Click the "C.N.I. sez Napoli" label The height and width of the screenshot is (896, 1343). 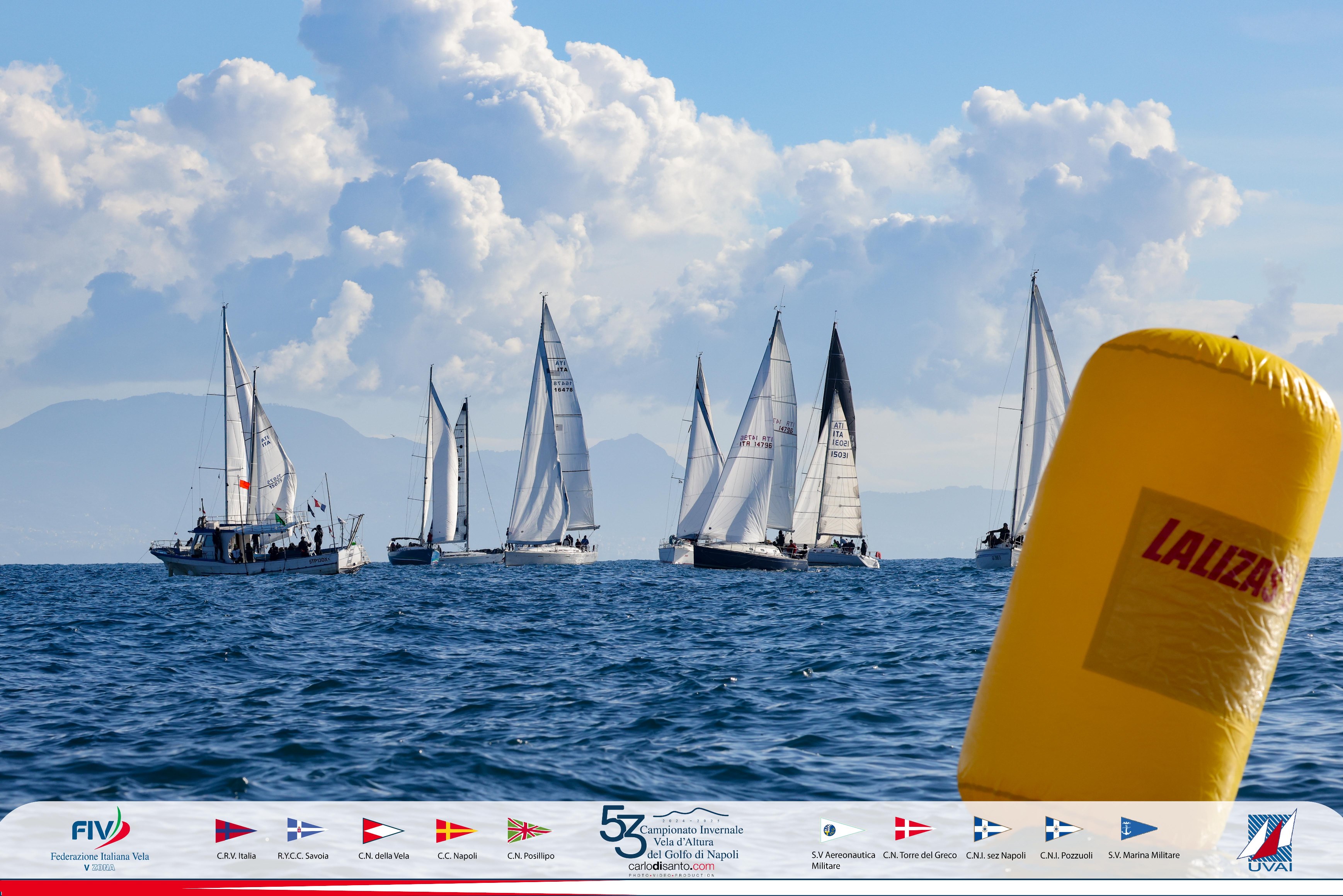996,855
